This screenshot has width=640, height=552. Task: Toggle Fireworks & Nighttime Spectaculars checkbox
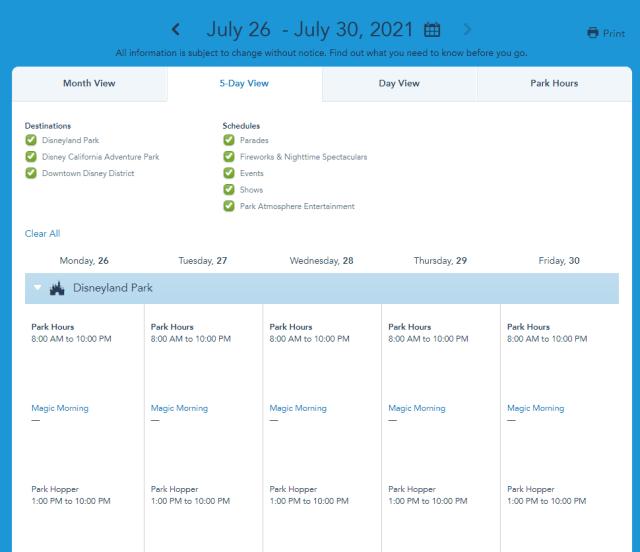229,156
